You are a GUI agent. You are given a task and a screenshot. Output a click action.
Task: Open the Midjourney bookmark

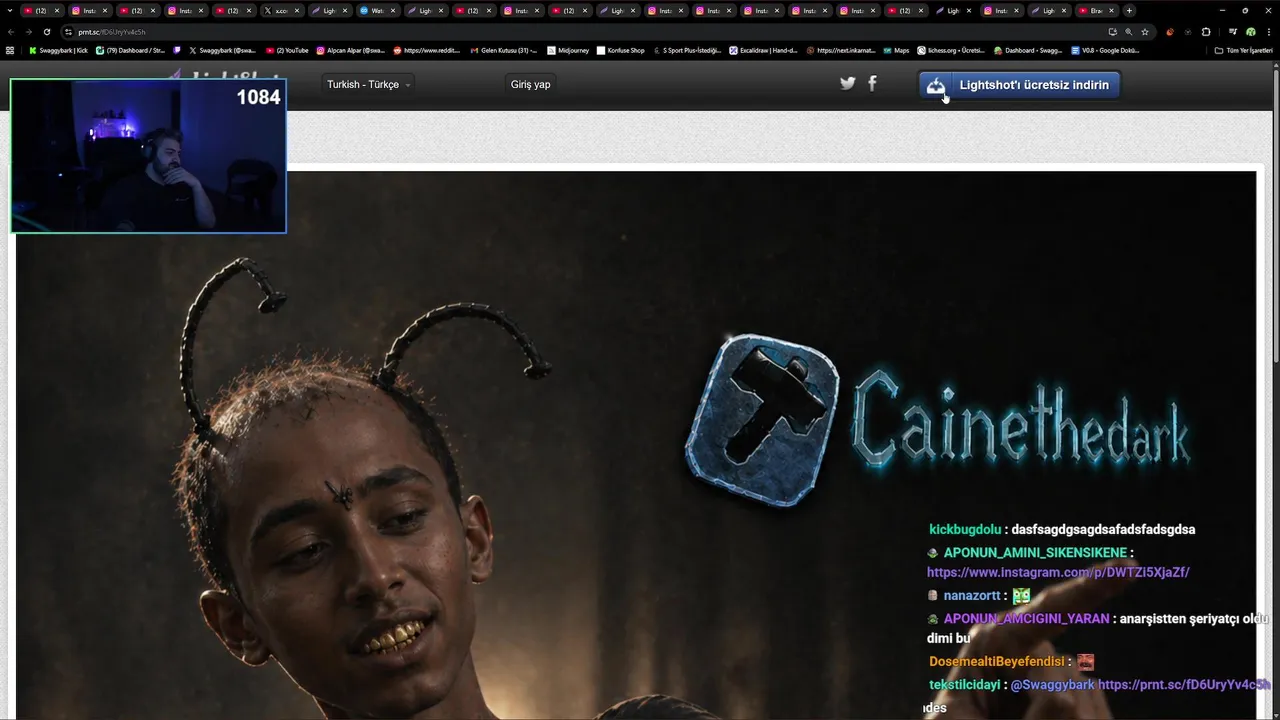(568, 50)
